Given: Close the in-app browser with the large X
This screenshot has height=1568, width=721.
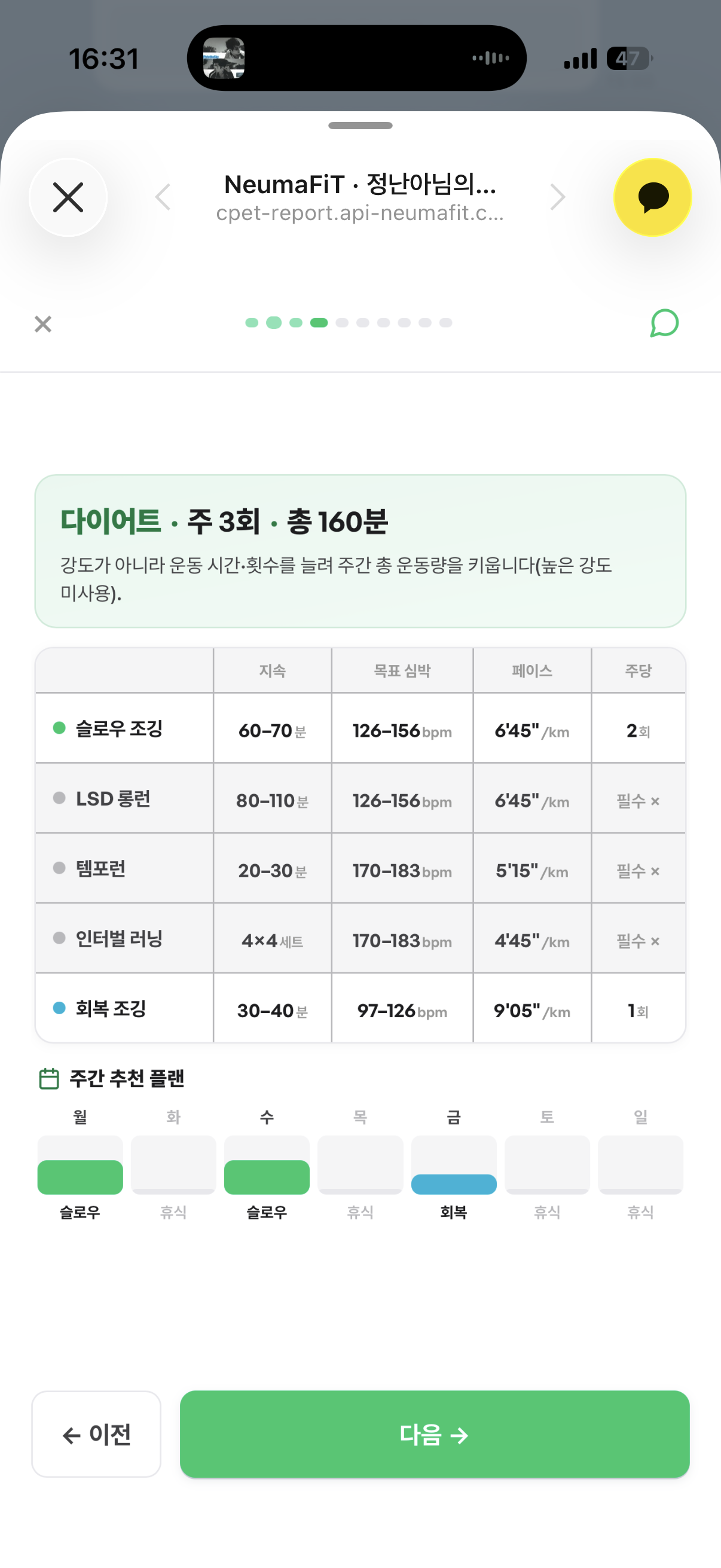Looking at the screenshot, I should pyautogui.click(x=68, y=197).
